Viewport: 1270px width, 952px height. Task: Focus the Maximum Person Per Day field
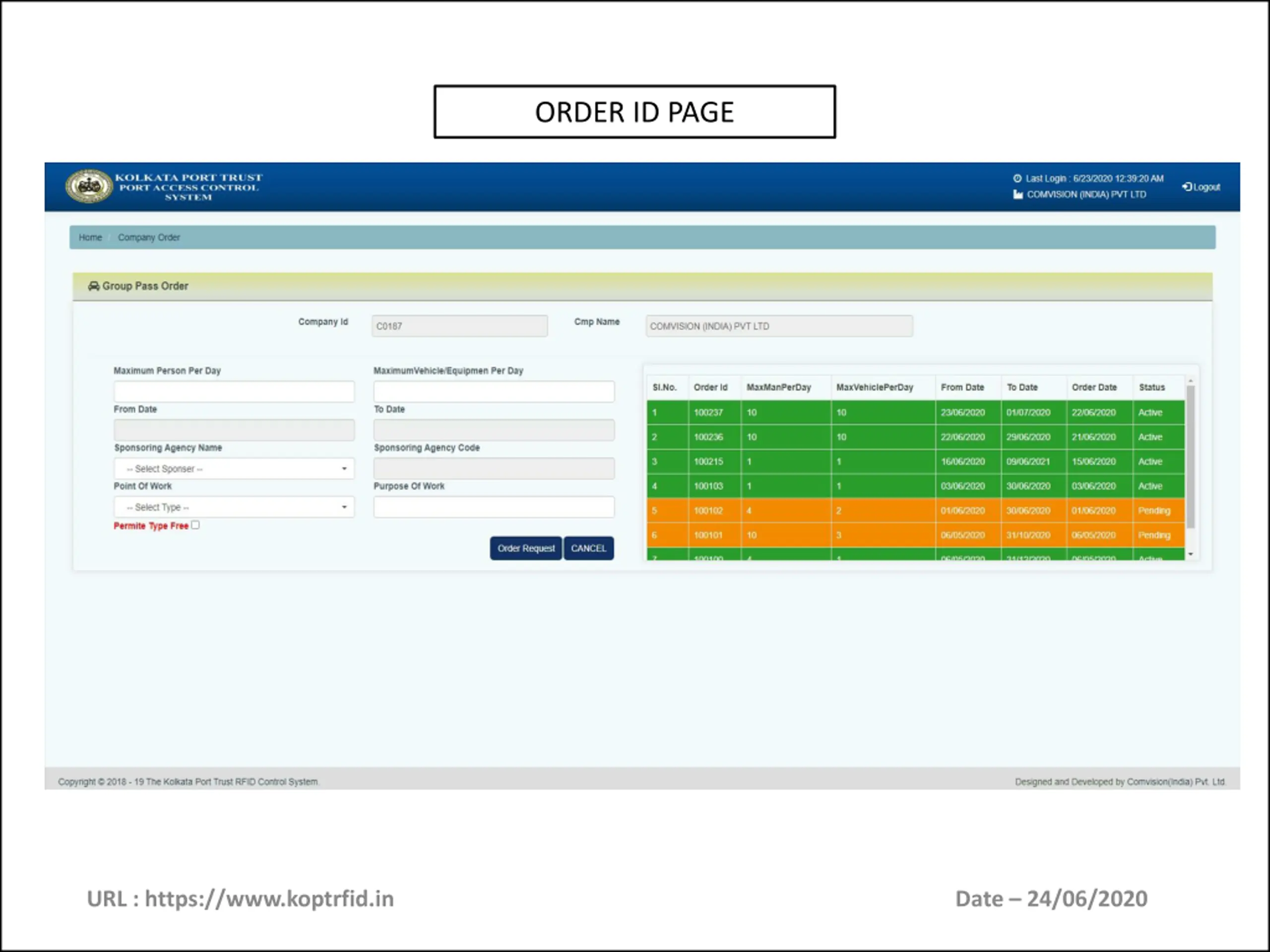click(x=234, y=391)
